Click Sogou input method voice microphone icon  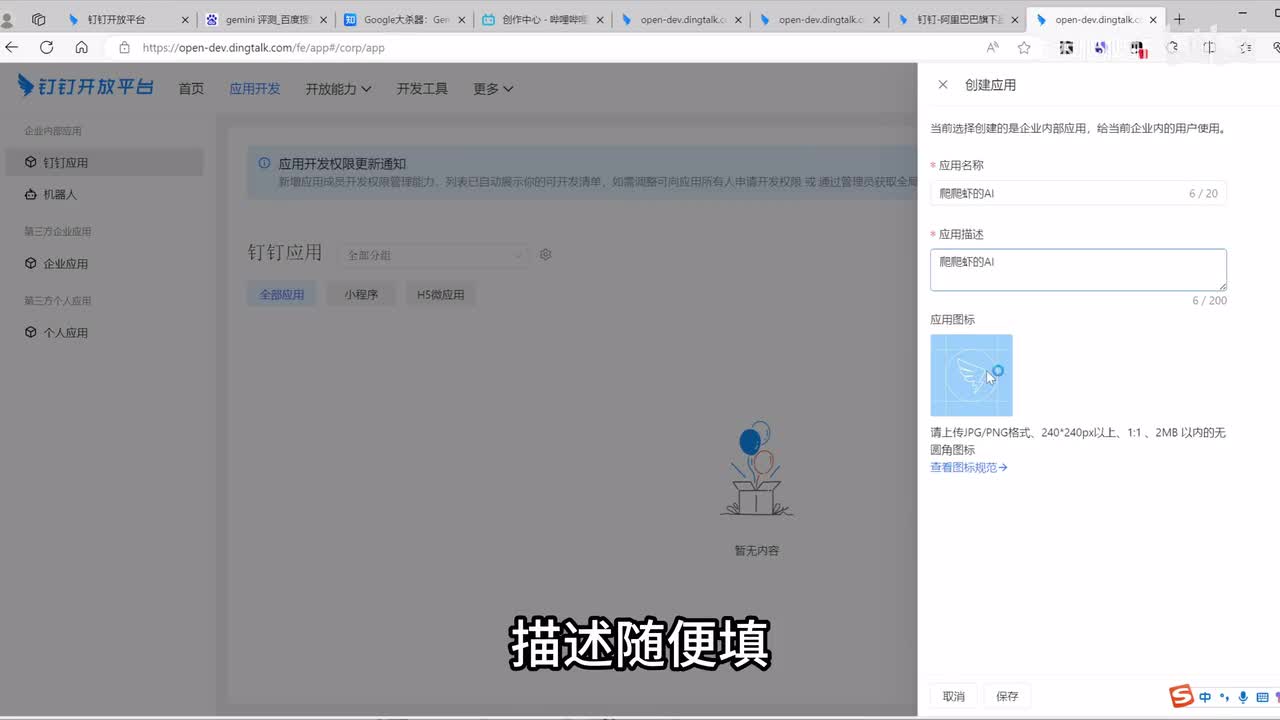click(x=1243, y=697)
